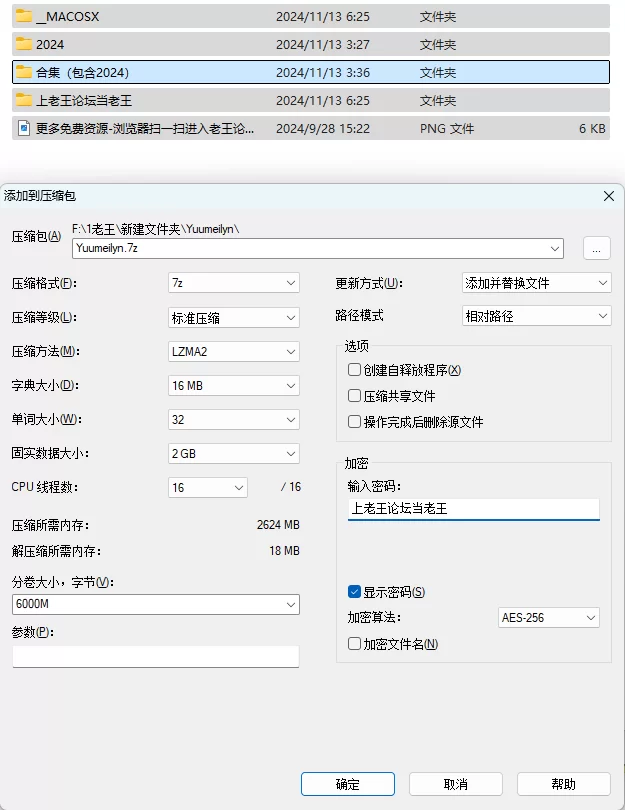625x810 pixels.
Task: Select the 上老王论坛当老王 folder name
Action: 84,100
